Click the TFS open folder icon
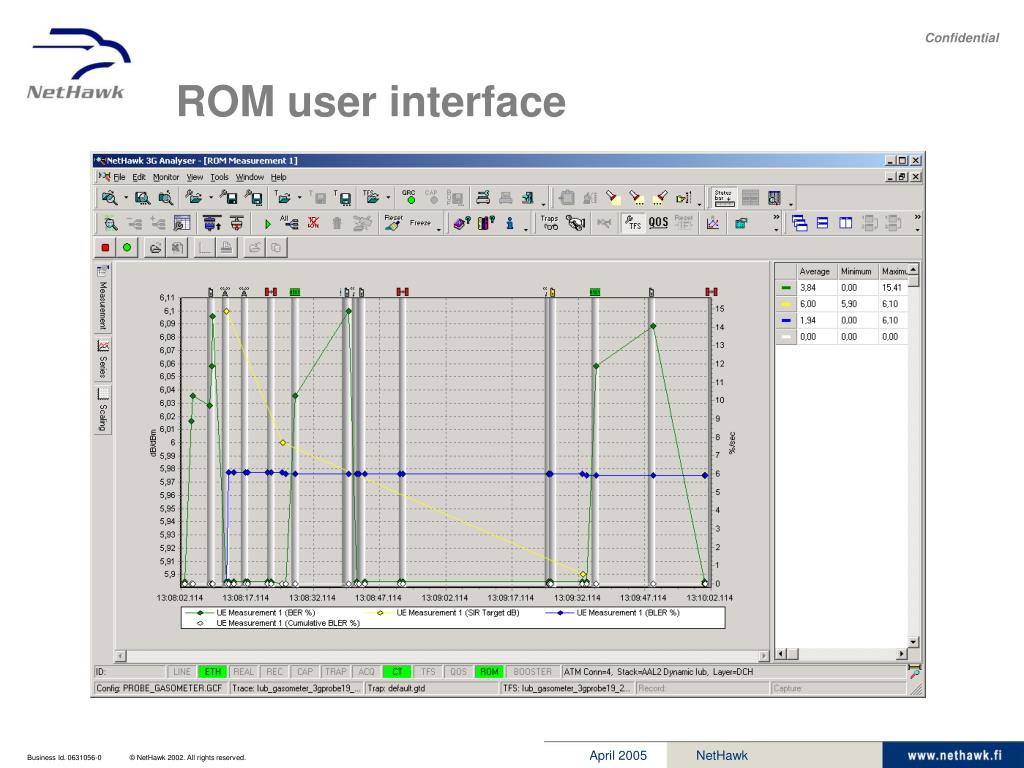The width and height of the screenshot is (1024, 768). [x=371, y=197]
